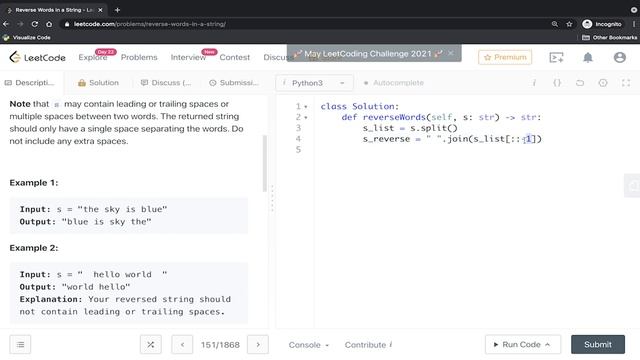
Task: Click the 151/1868 problem counter
Action: [x=220, y=345]
